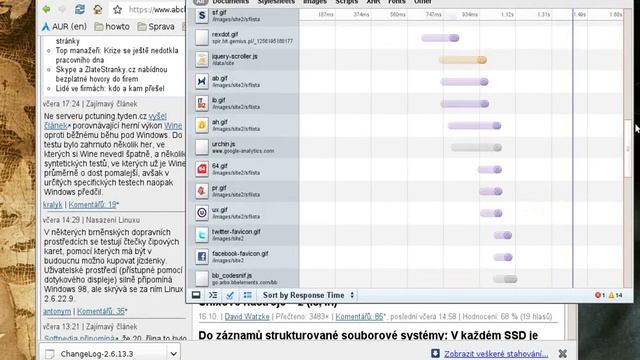The width and height of the screenshot is (640, 360).
Task: Open the home page icon
Action: click(x=98, y=9)
